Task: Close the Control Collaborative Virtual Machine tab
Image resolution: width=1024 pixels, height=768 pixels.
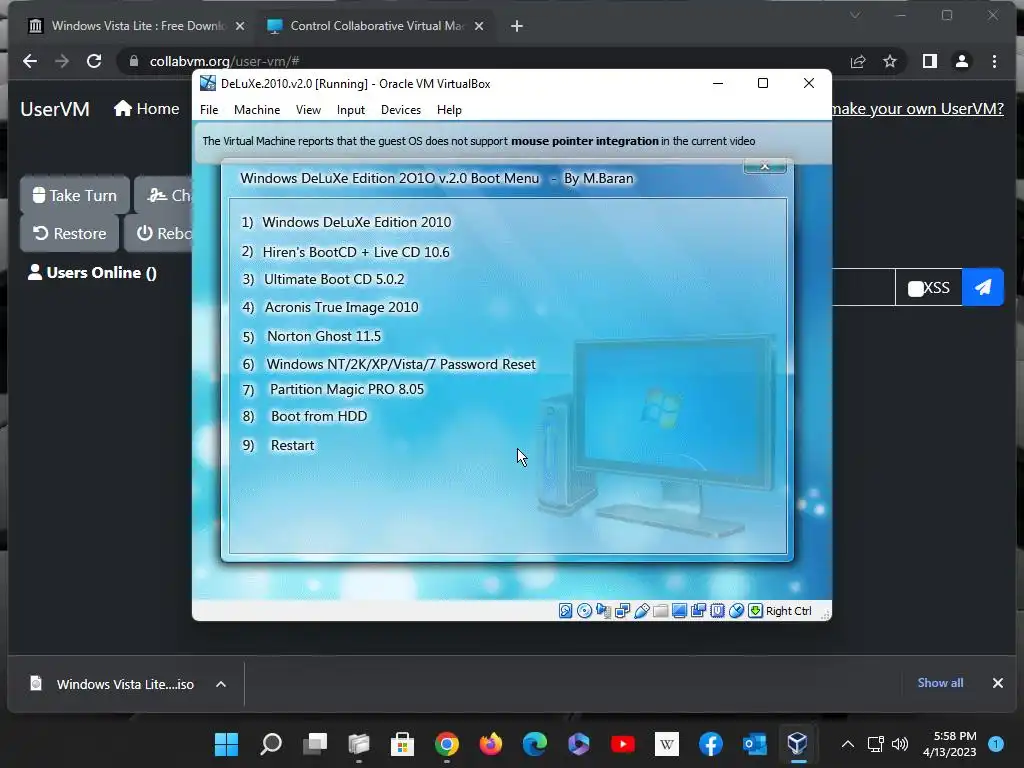Action: (x=479, y=26)
